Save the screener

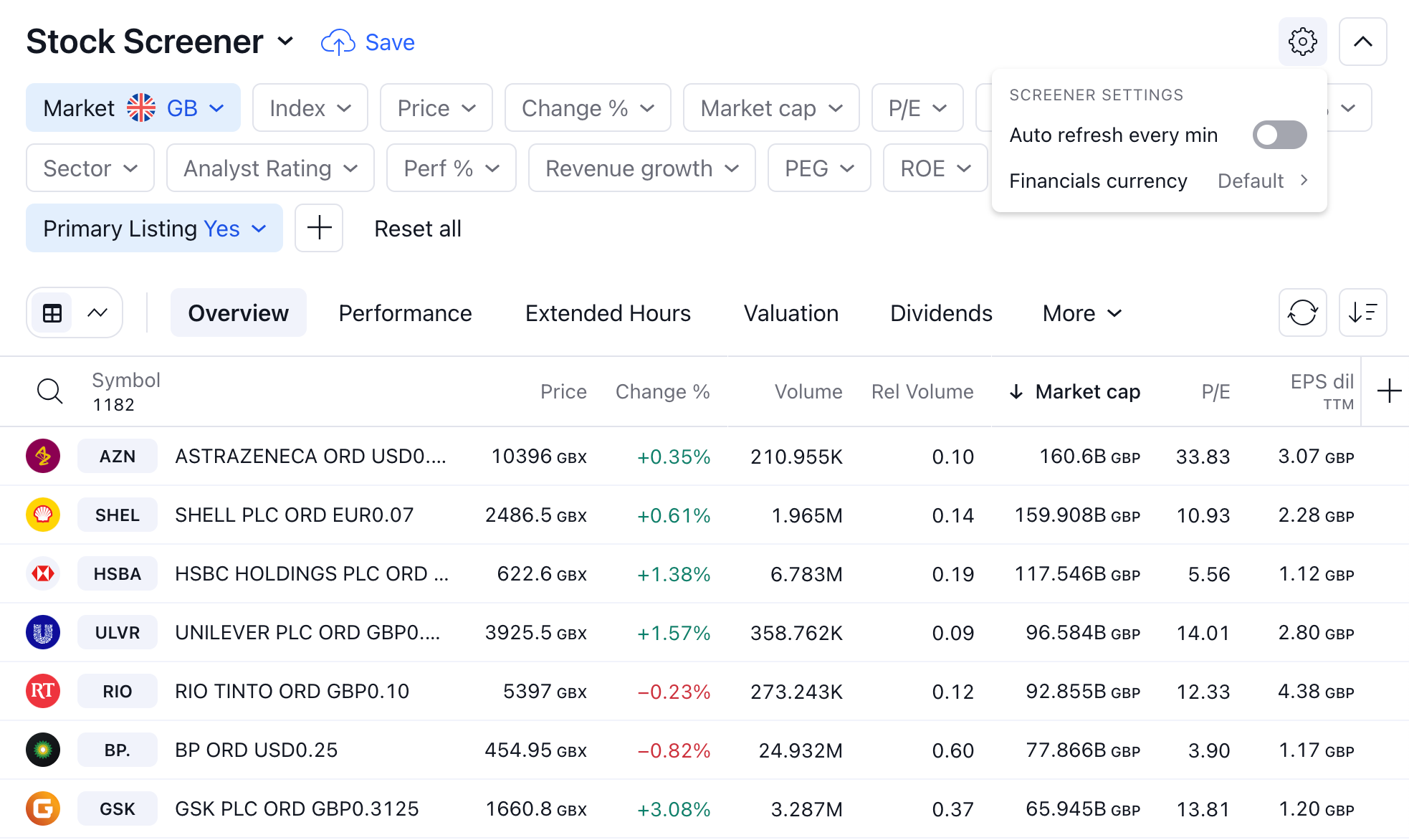[x=368, y=42]
